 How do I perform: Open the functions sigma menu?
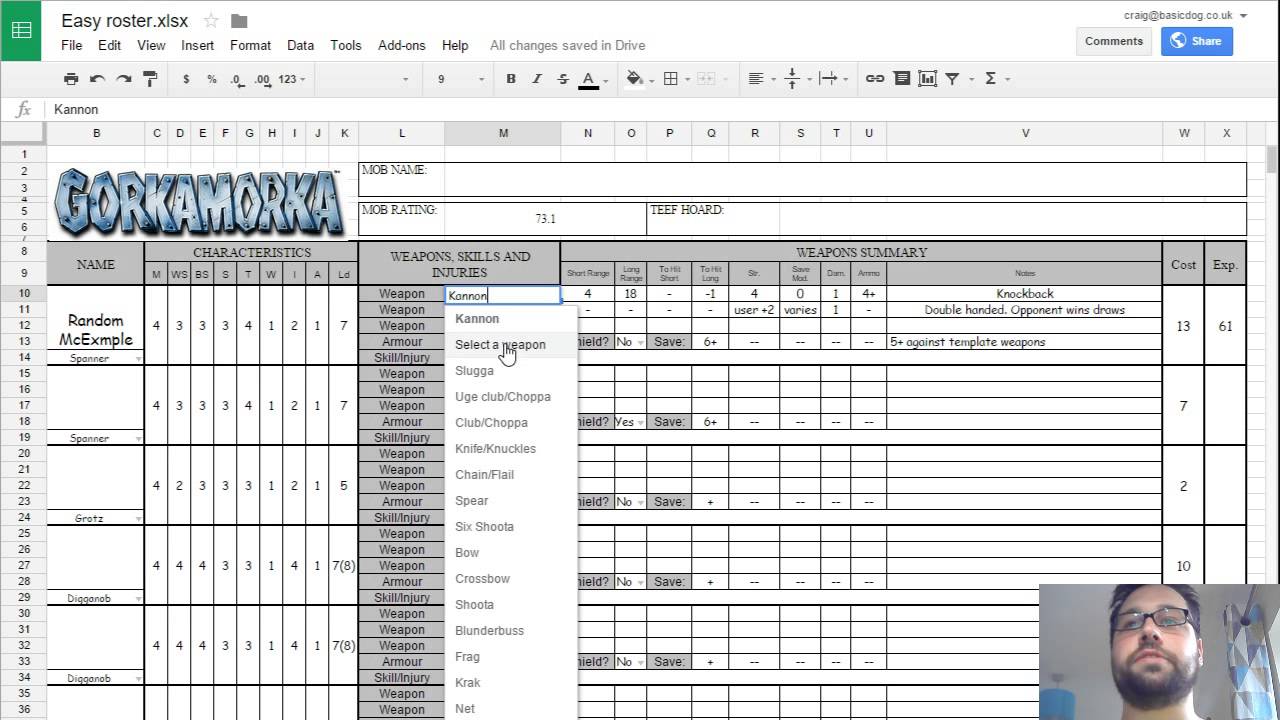pyautogui.click(x=995, y=79)
